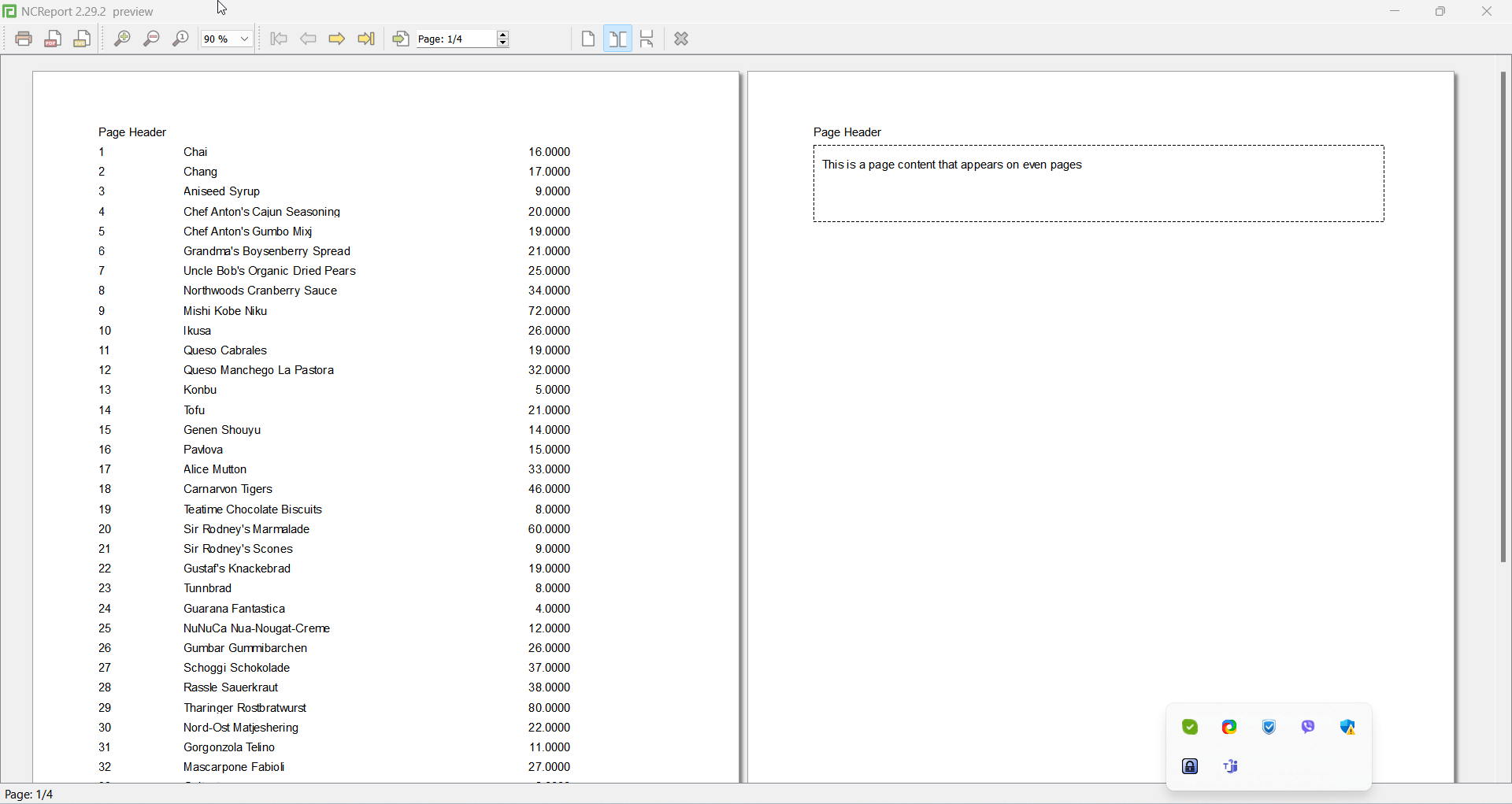Viewport: 1512px width, 804px height.
Task: Decrease page number with down stepper
Action: [x=504, y=43]
